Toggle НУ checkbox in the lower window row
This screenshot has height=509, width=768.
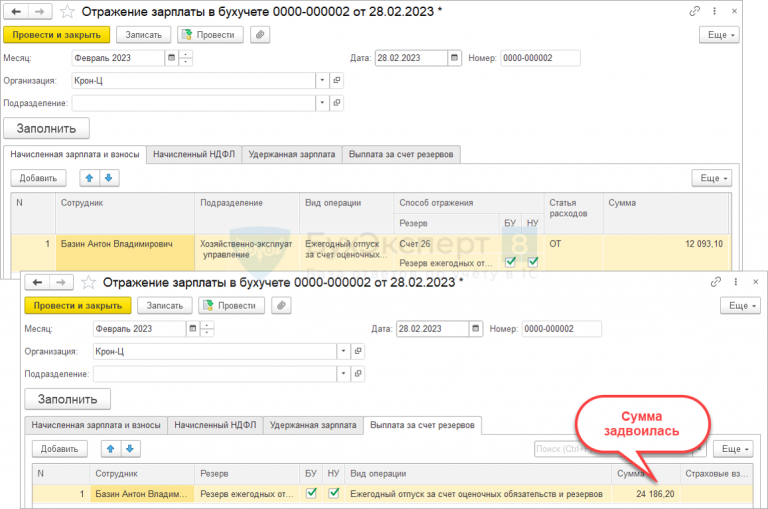click(x=335, y=493)
